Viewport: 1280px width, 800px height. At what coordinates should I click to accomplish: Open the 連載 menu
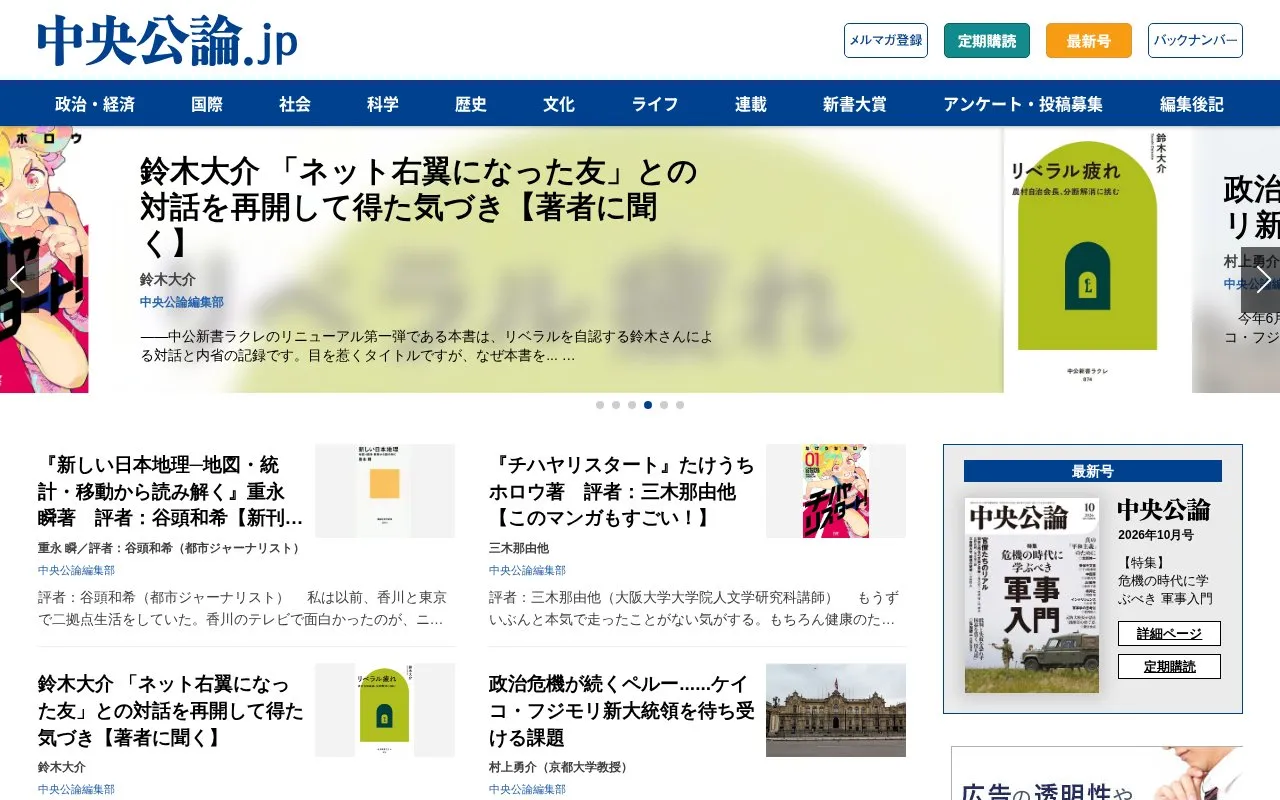[751, 104]
